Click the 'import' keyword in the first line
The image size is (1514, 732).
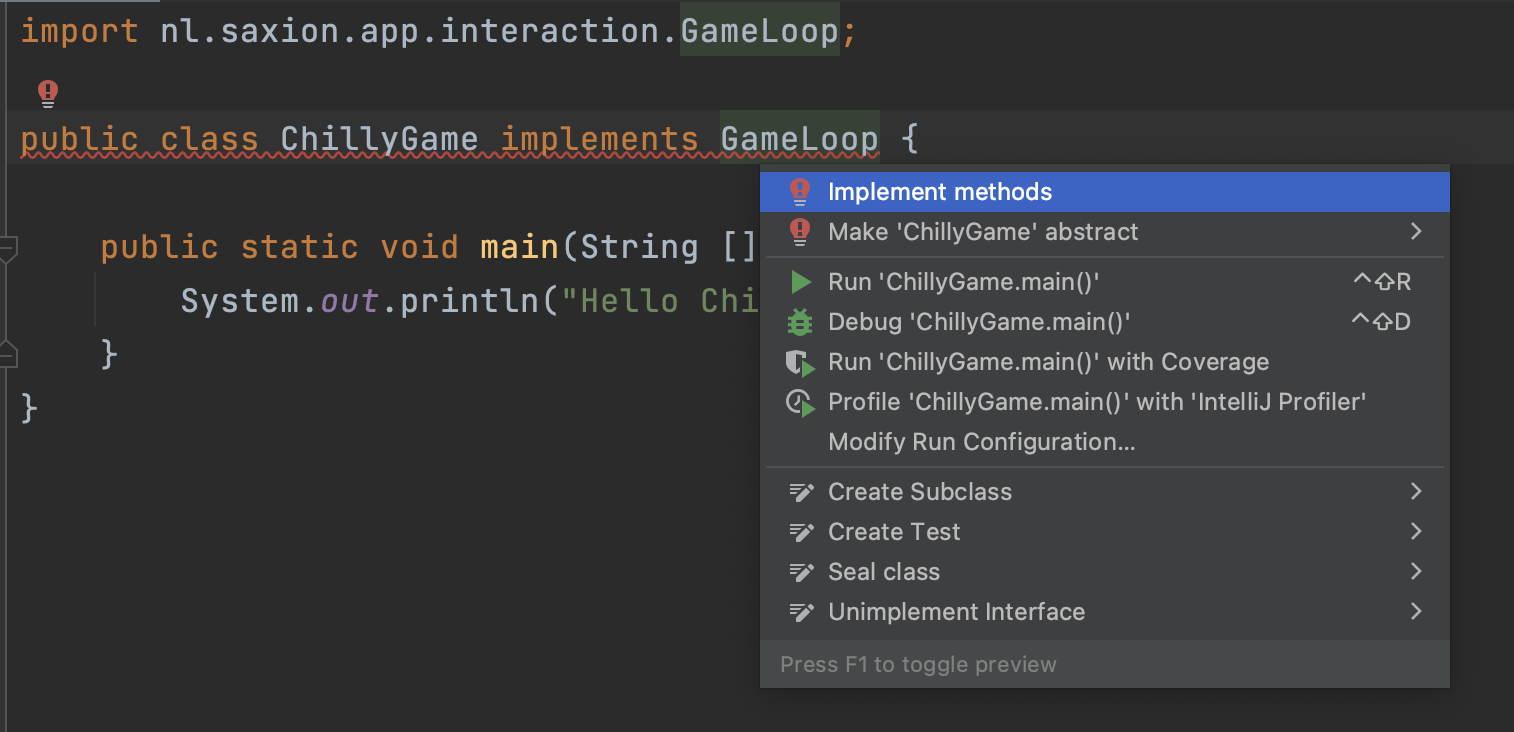coord(79,31)
